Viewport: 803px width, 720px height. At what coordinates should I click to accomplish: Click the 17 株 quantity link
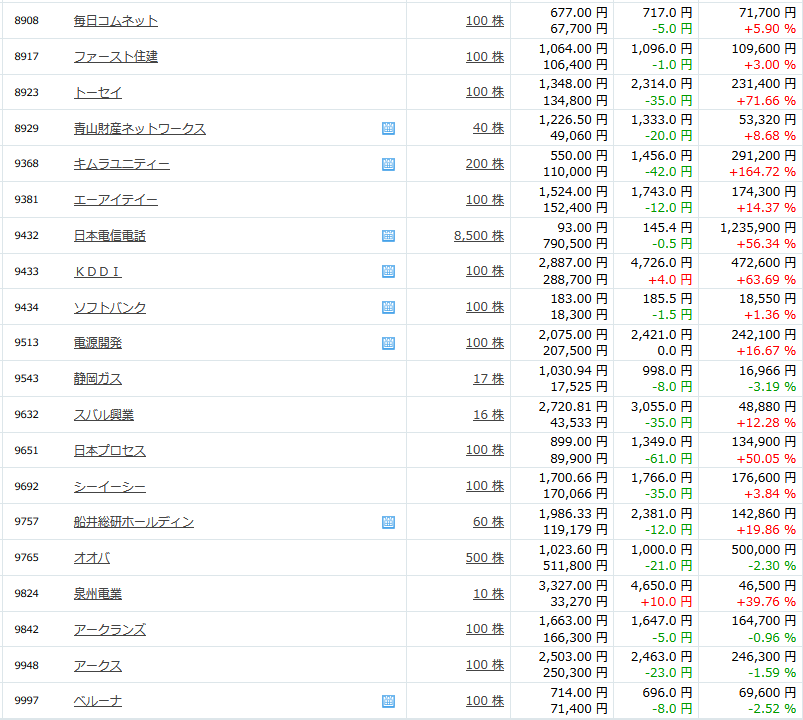pyautogui.click(x=489, y=378)
